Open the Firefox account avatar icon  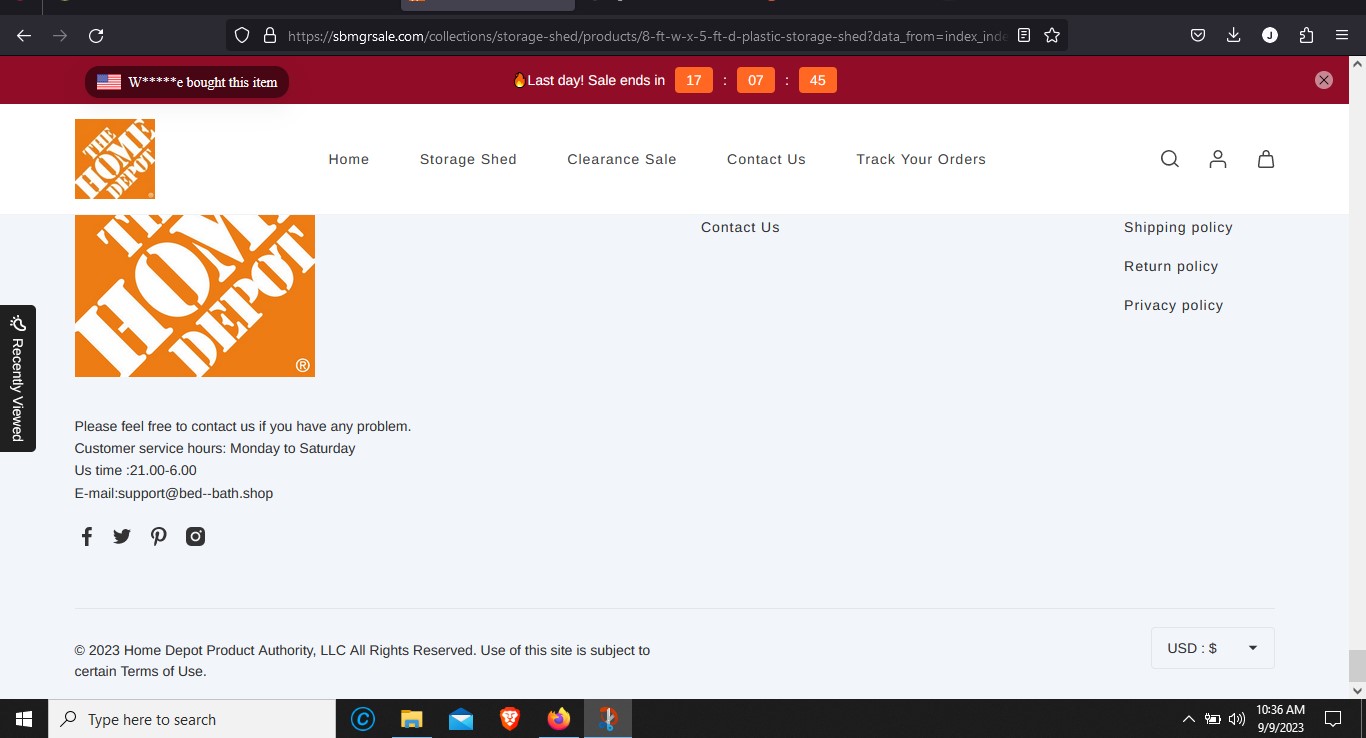point(1270,35)
